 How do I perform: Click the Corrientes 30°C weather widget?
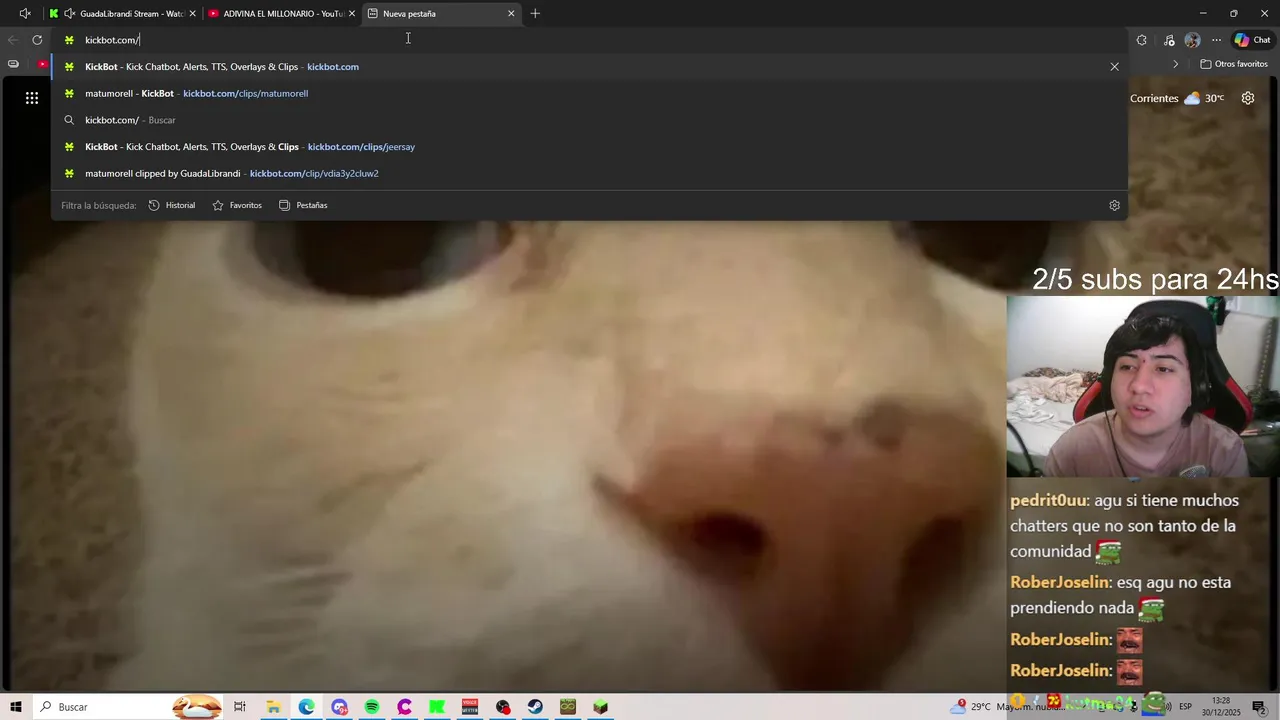pos(1177,98)
